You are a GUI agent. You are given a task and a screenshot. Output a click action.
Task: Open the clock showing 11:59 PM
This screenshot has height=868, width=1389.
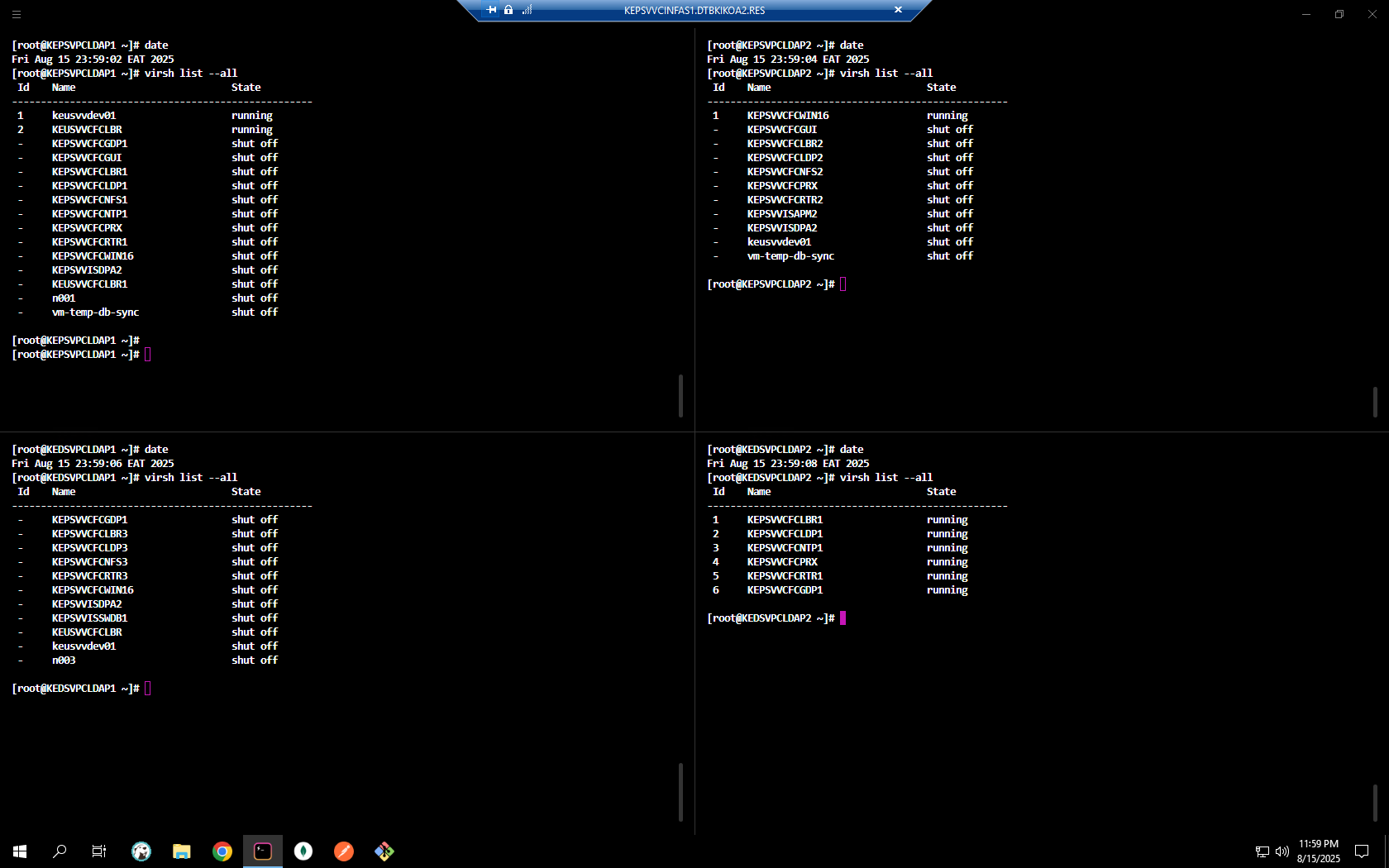pyautogui.click(x=1318, y=851)
